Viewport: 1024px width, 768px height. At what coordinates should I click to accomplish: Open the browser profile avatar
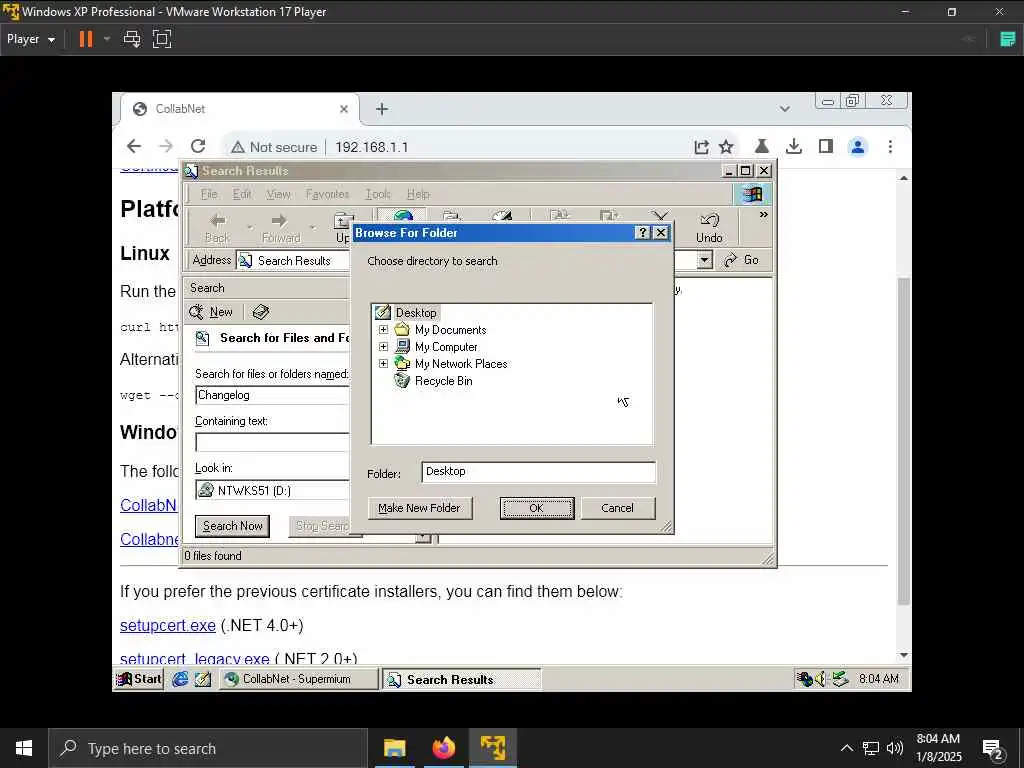(857, 146)
